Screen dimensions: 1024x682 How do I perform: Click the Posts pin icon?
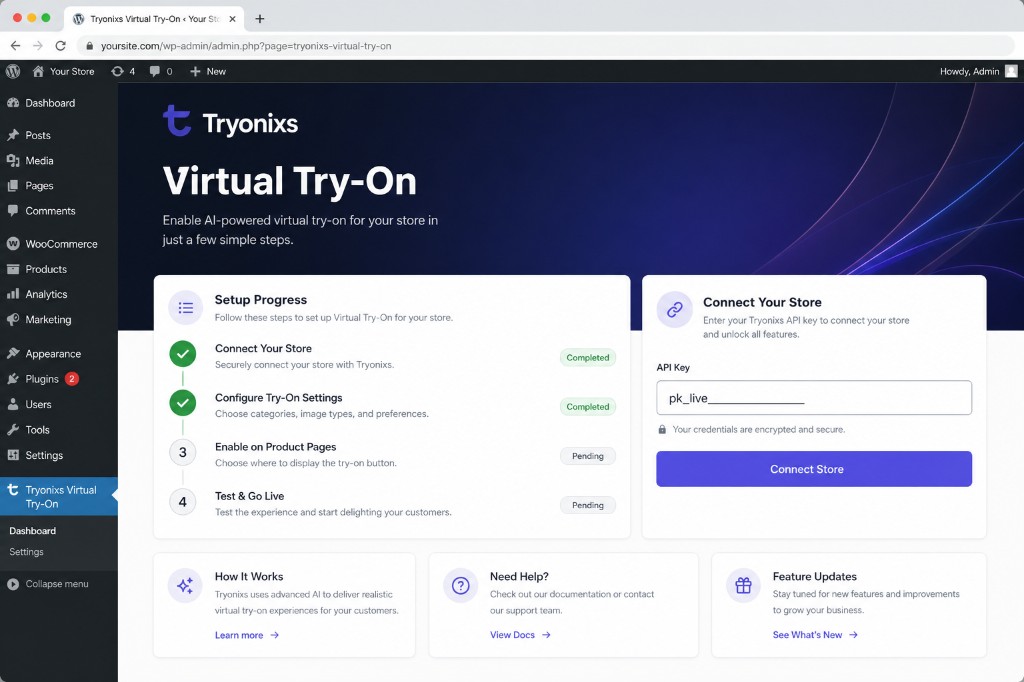tap(13, 135)
